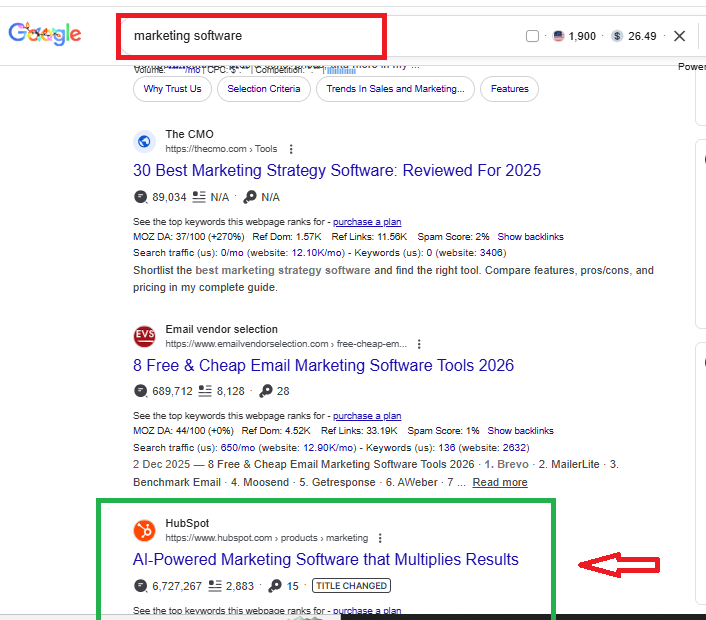Show backlinks for Email vendor selection result

[x=520, y=431]
